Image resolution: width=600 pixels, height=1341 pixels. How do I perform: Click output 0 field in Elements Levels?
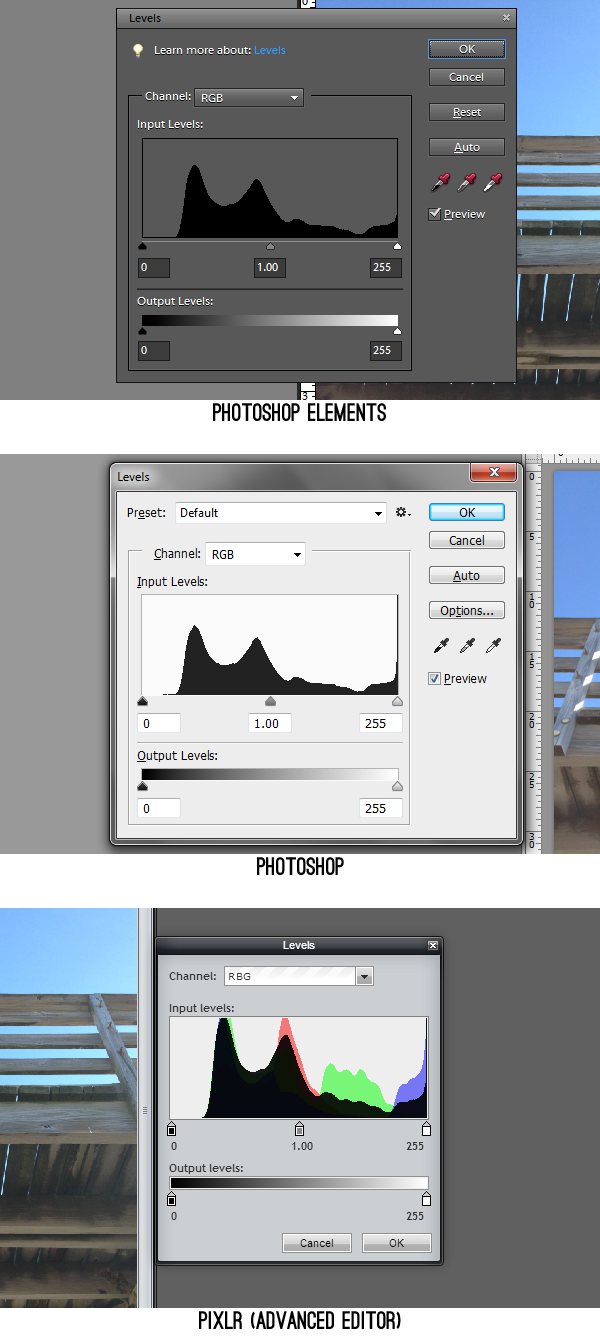(154, 351)
